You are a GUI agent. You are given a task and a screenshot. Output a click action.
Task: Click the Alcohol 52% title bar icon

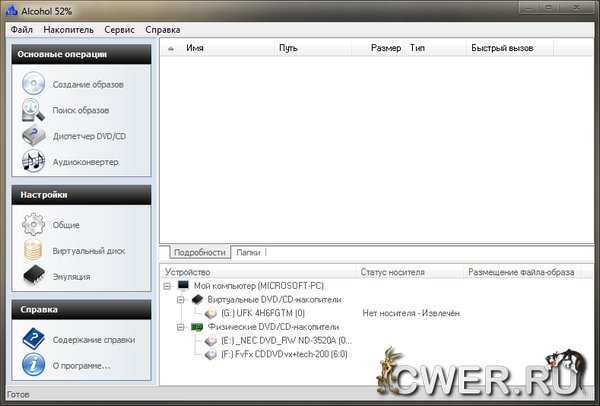click(x=11, y=11)
